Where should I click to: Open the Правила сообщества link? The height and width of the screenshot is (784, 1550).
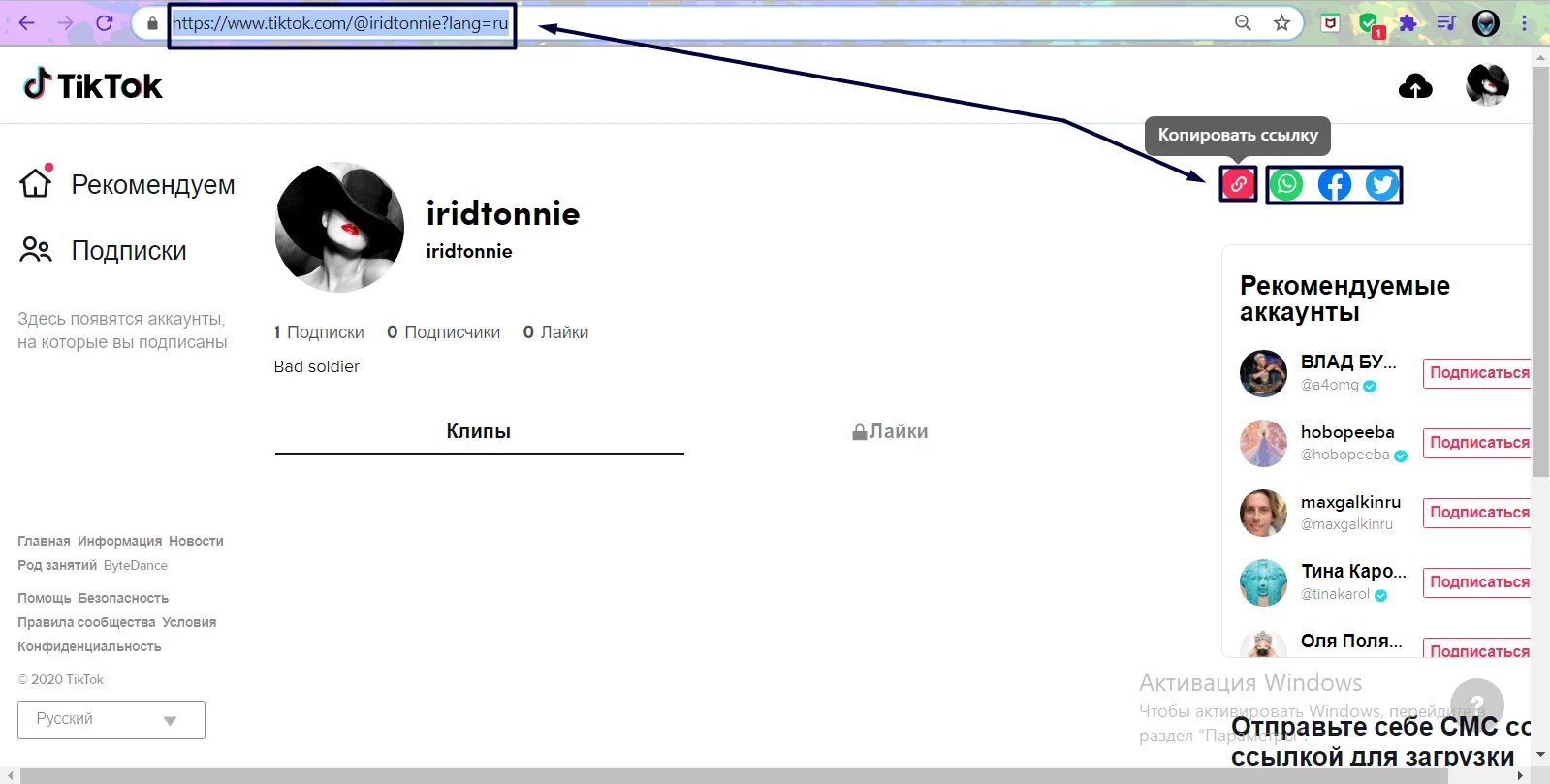[86, 622]
